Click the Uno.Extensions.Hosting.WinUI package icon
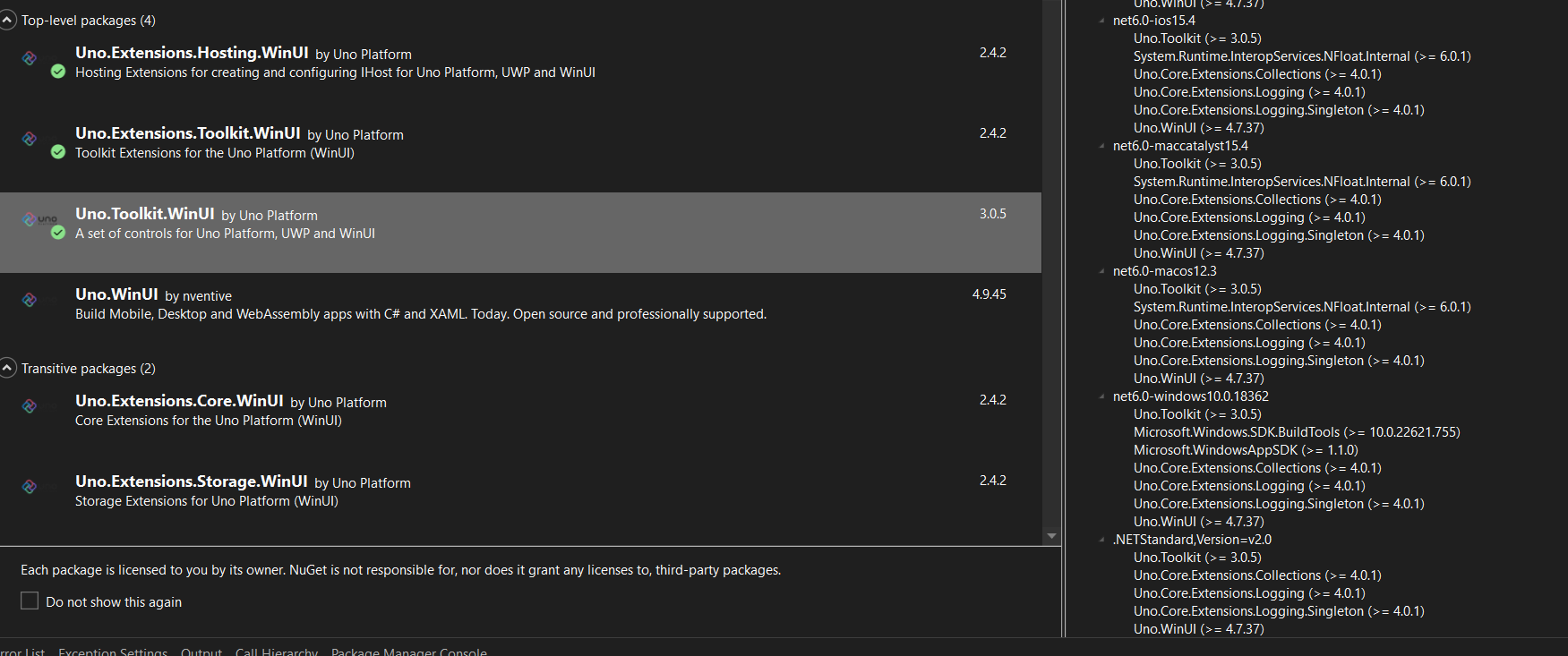The width and height of the screenshot is (1568, 656). pos(29,58)
